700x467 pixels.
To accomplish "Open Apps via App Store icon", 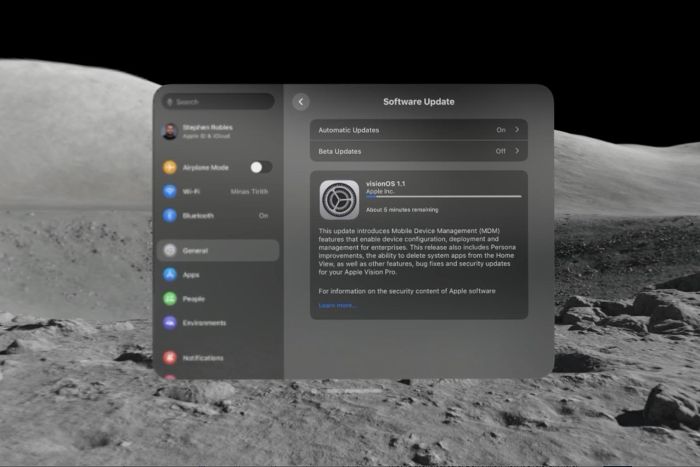I will coord(170,274).
